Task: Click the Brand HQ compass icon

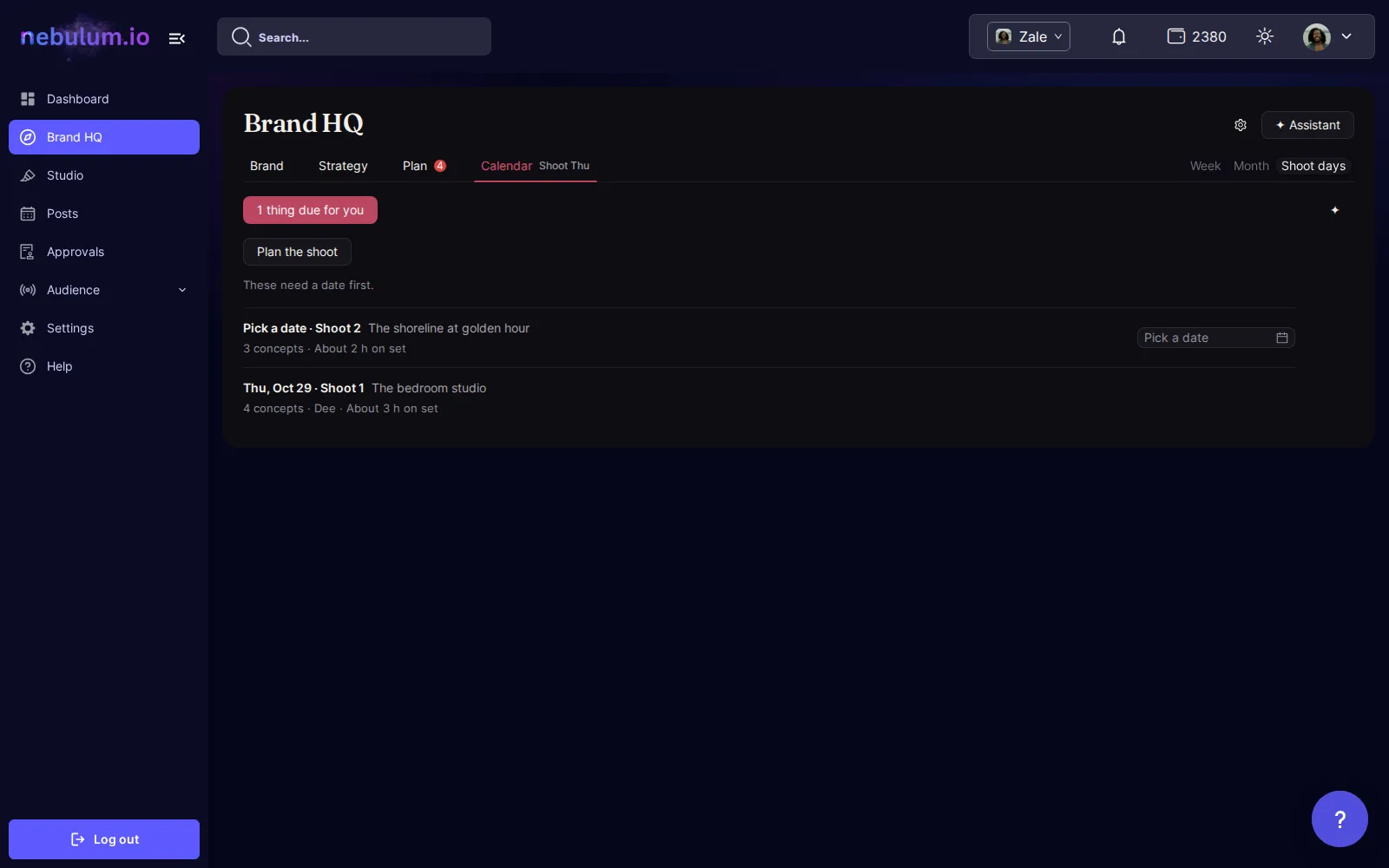Action: (x=28, y=137)
